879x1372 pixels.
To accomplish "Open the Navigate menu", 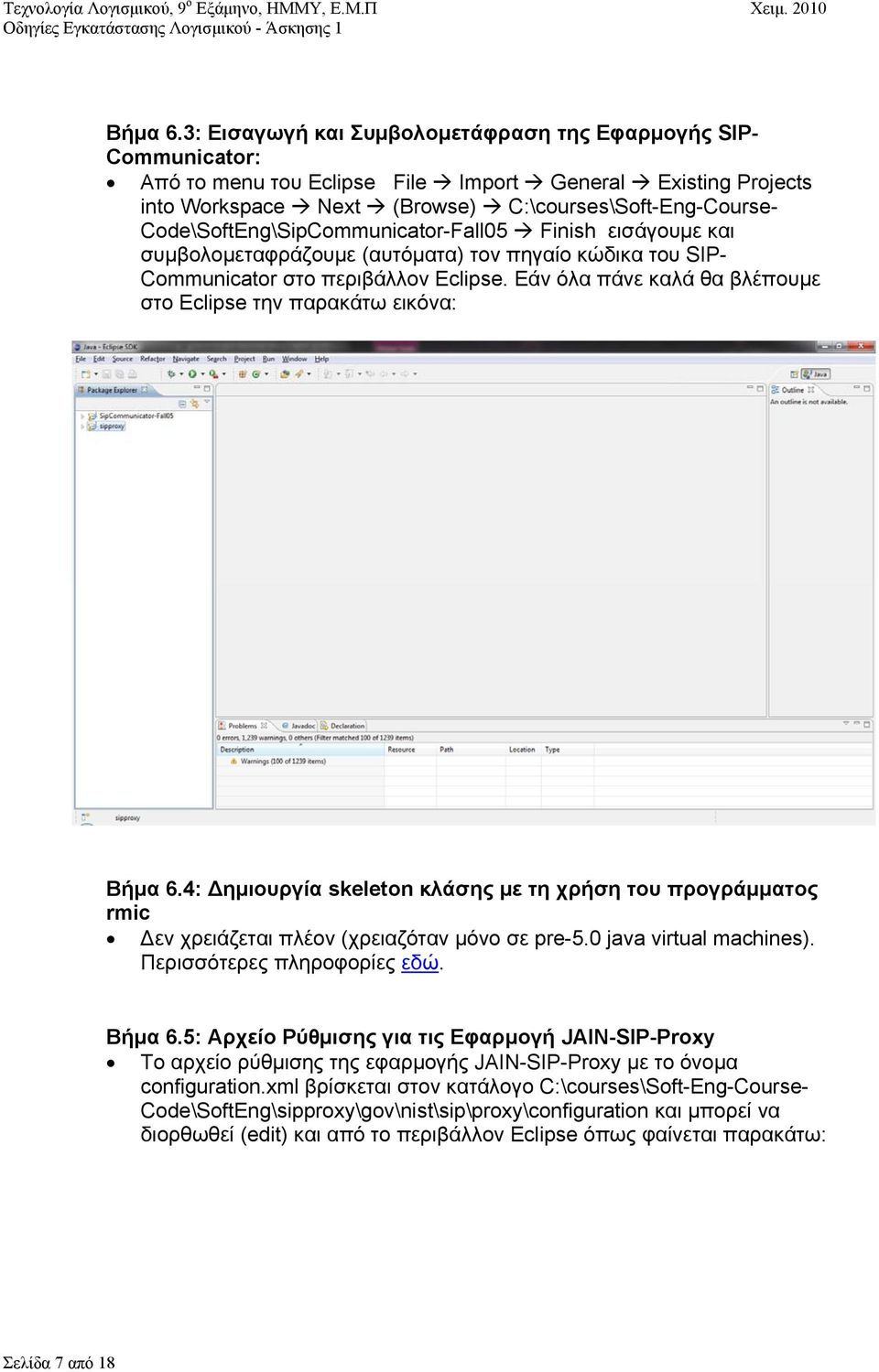I will (186, 359).
